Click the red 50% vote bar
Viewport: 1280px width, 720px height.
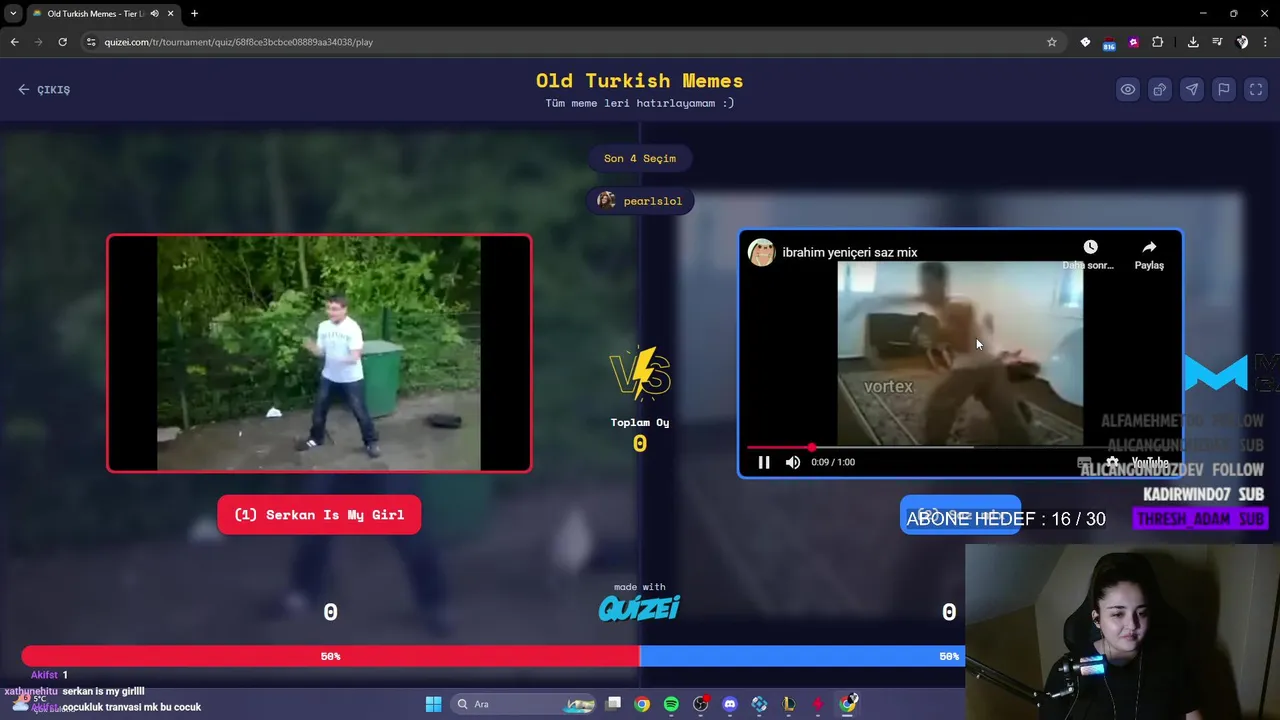(x=330, y=656)
